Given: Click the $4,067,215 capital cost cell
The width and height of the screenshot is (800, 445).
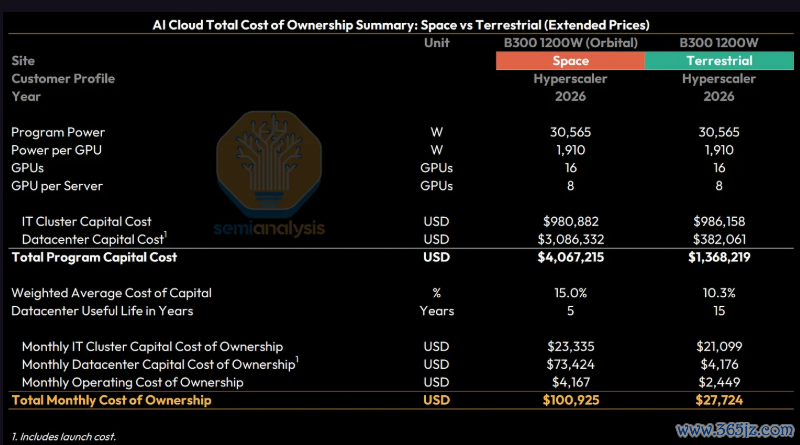Looking at the screenshot, I should coord(570,257).
